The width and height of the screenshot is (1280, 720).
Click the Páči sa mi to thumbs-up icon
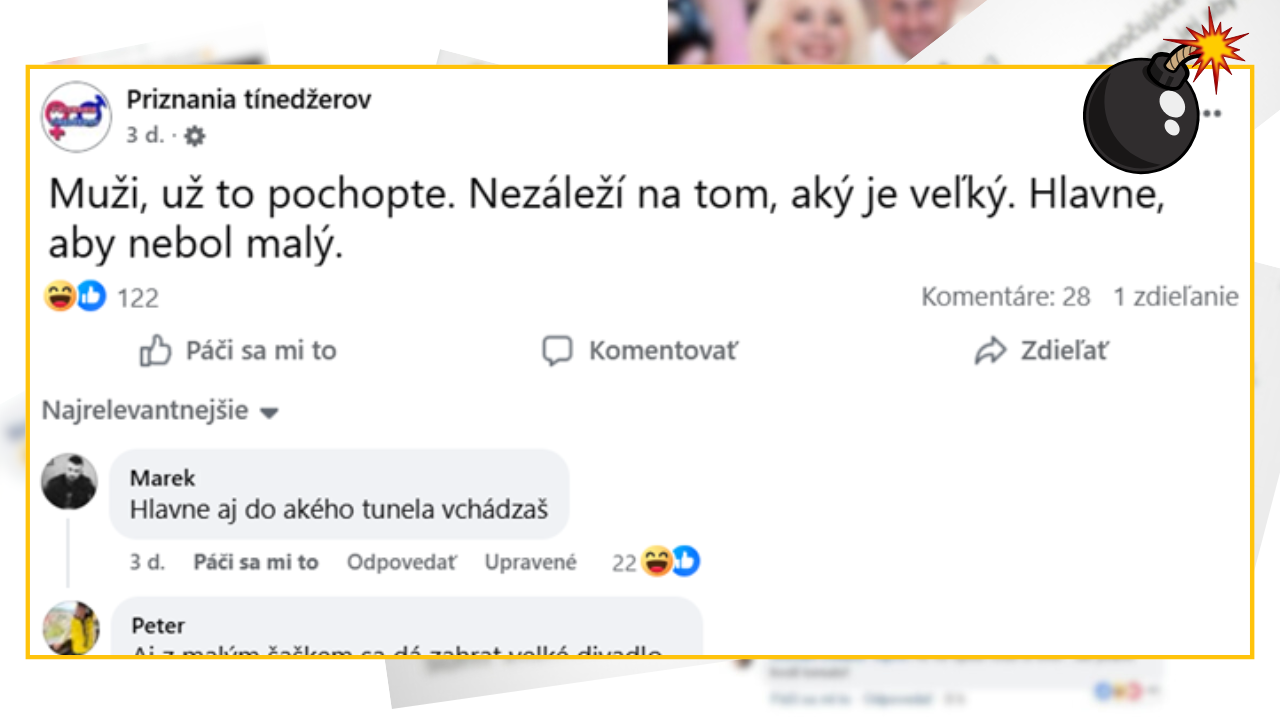(157, 351)
